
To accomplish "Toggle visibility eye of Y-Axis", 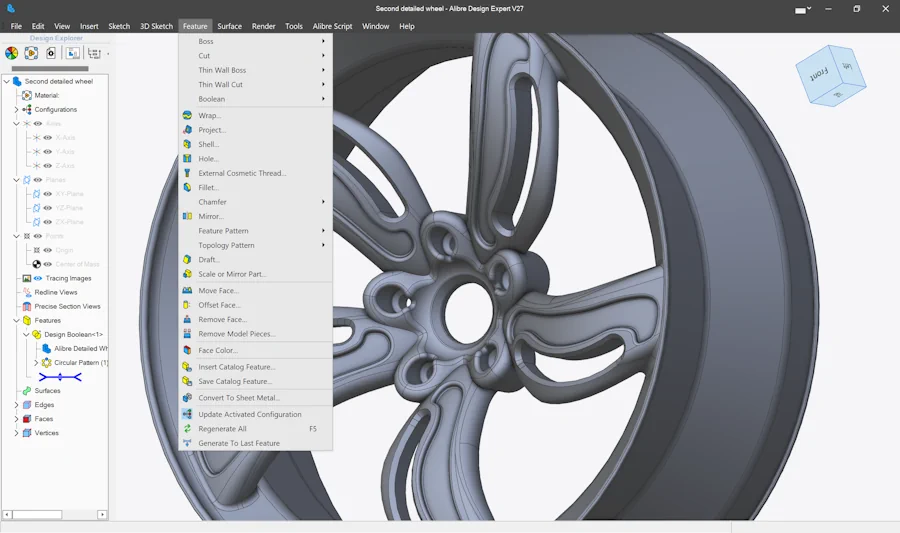I will click(48, 151).
